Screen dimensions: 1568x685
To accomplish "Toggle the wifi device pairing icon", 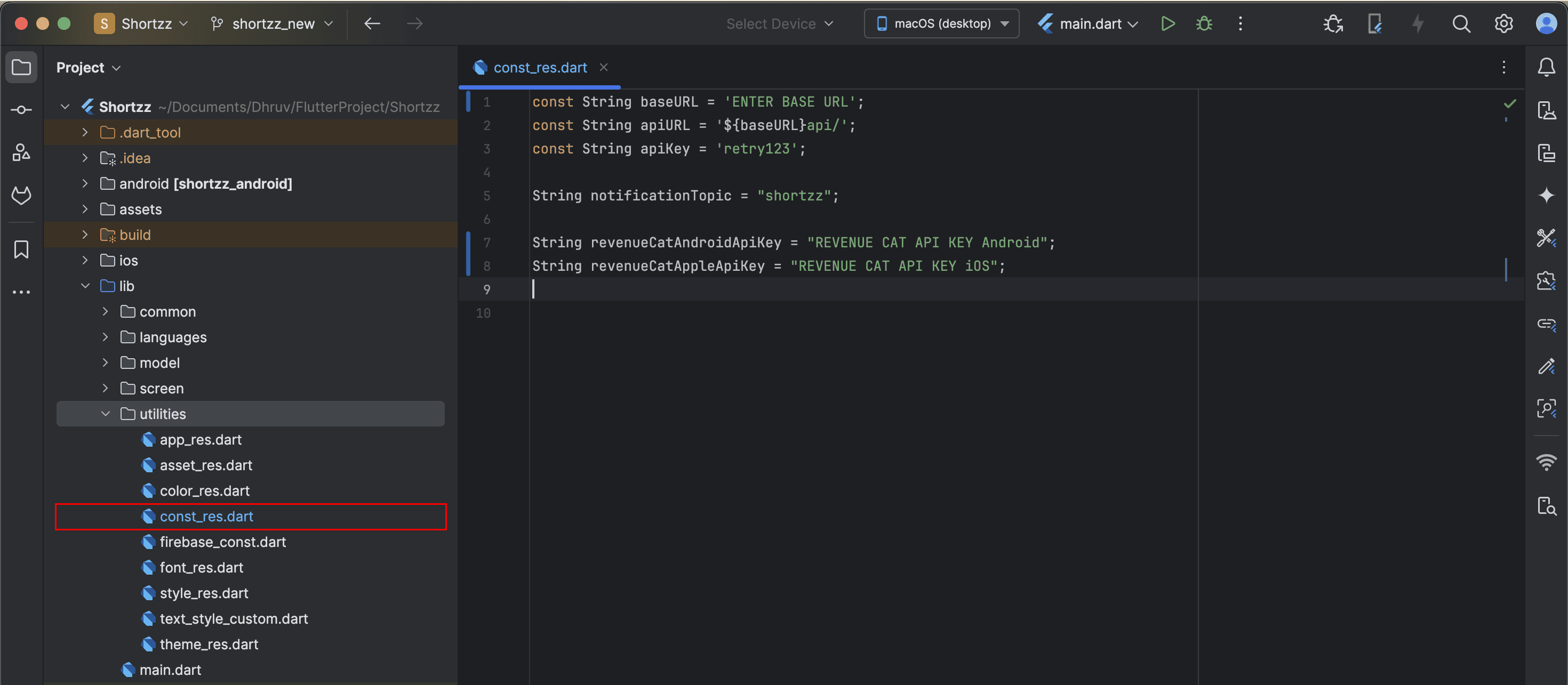I will coord(1546,462).
